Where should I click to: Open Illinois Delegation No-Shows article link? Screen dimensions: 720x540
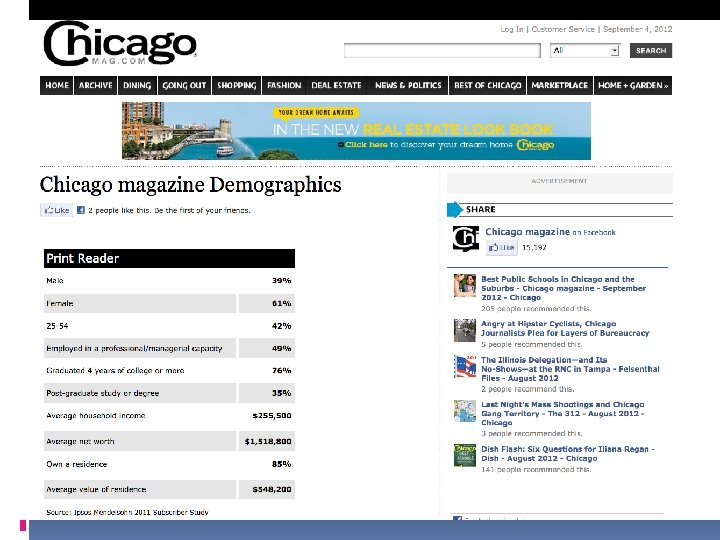tap(570, 369)
